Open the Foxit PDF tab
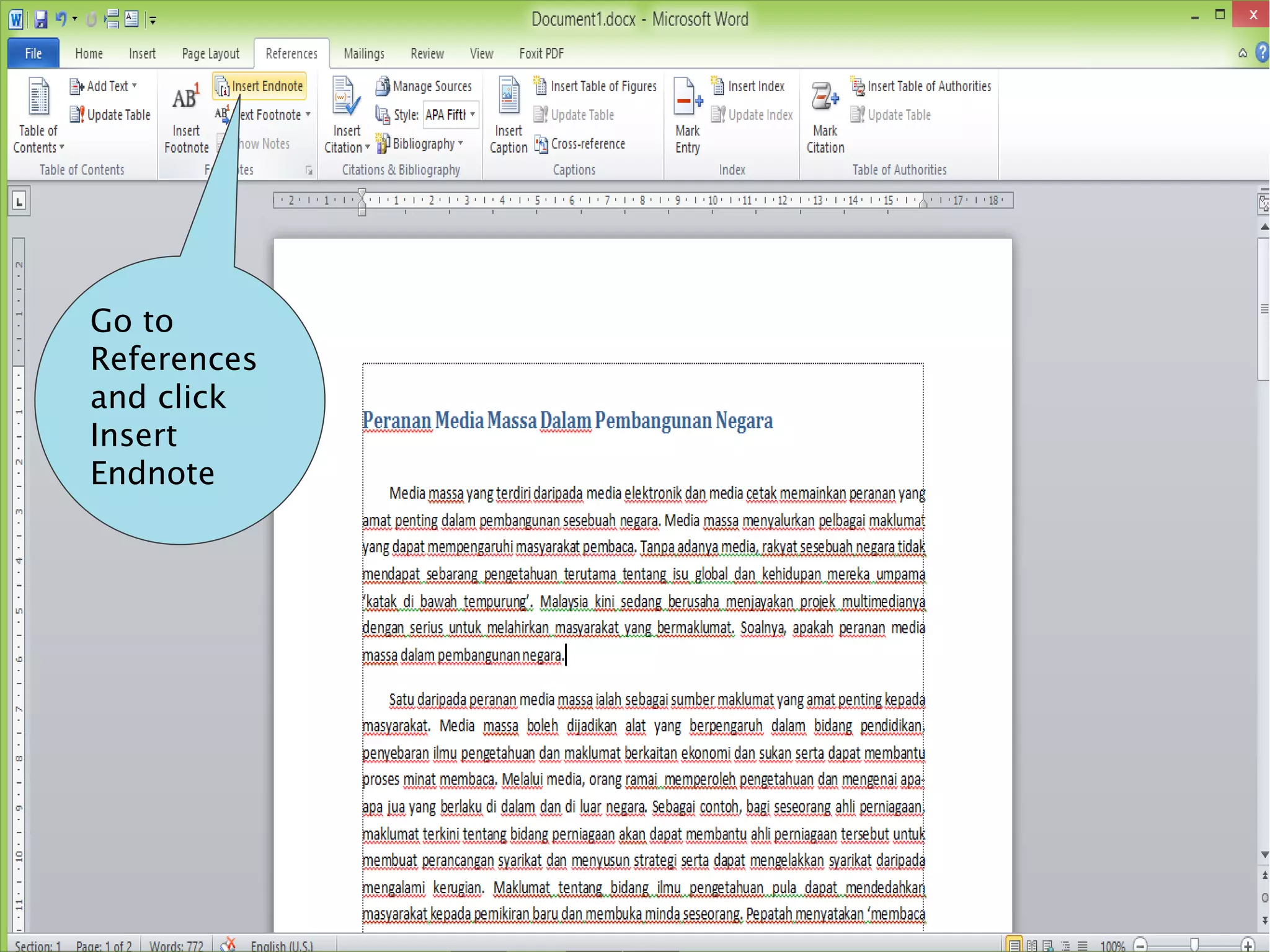 coord(541,53)
